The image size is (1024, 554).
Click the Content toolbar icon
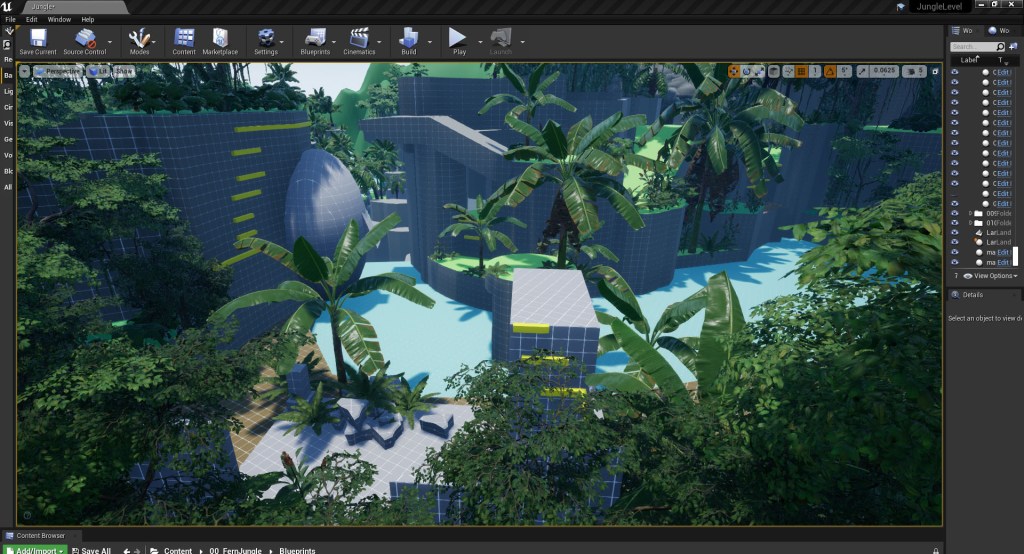(x=184, y=40)
